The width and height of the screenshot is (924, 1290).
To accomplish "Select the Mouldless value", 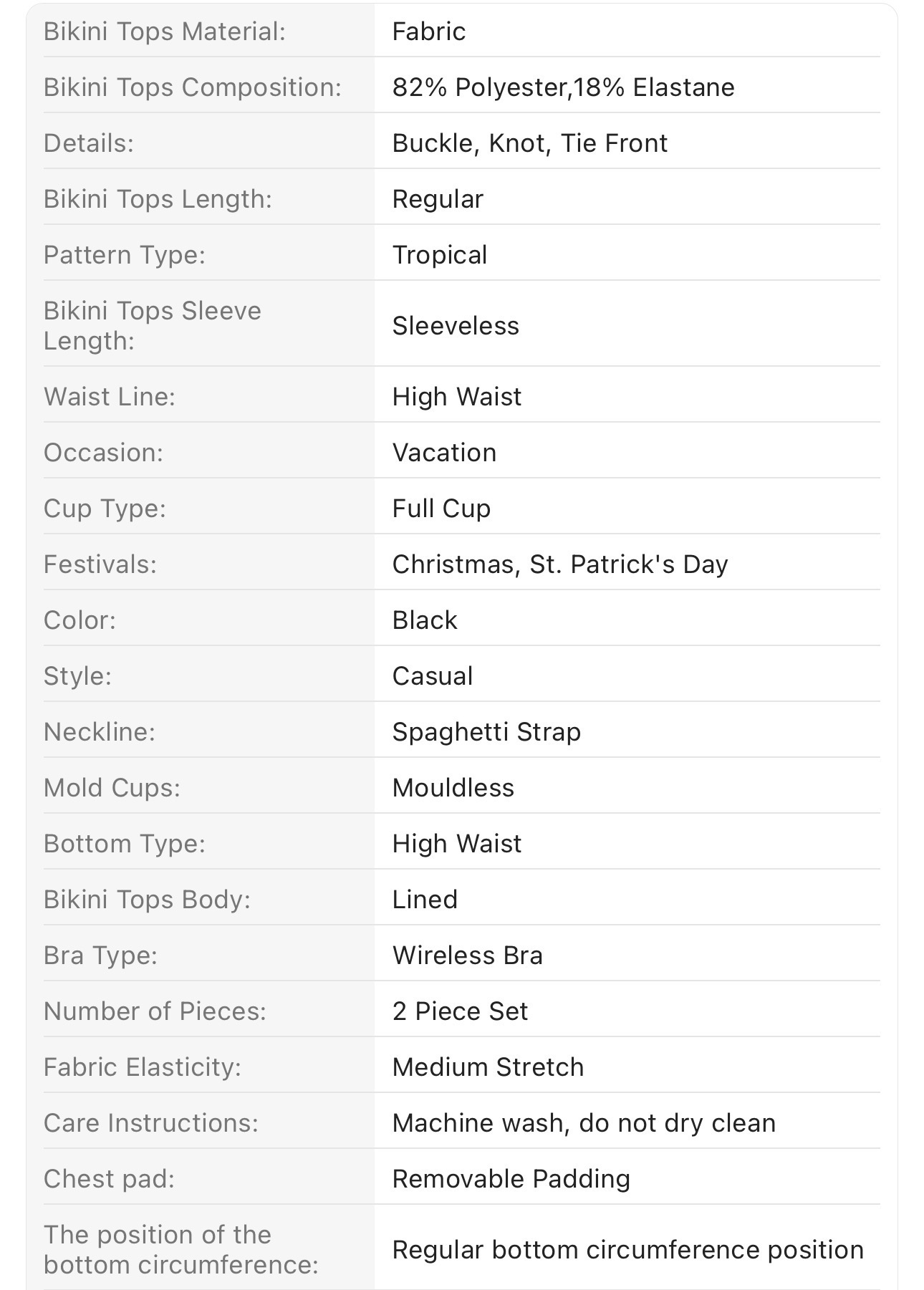I will 453,788.
